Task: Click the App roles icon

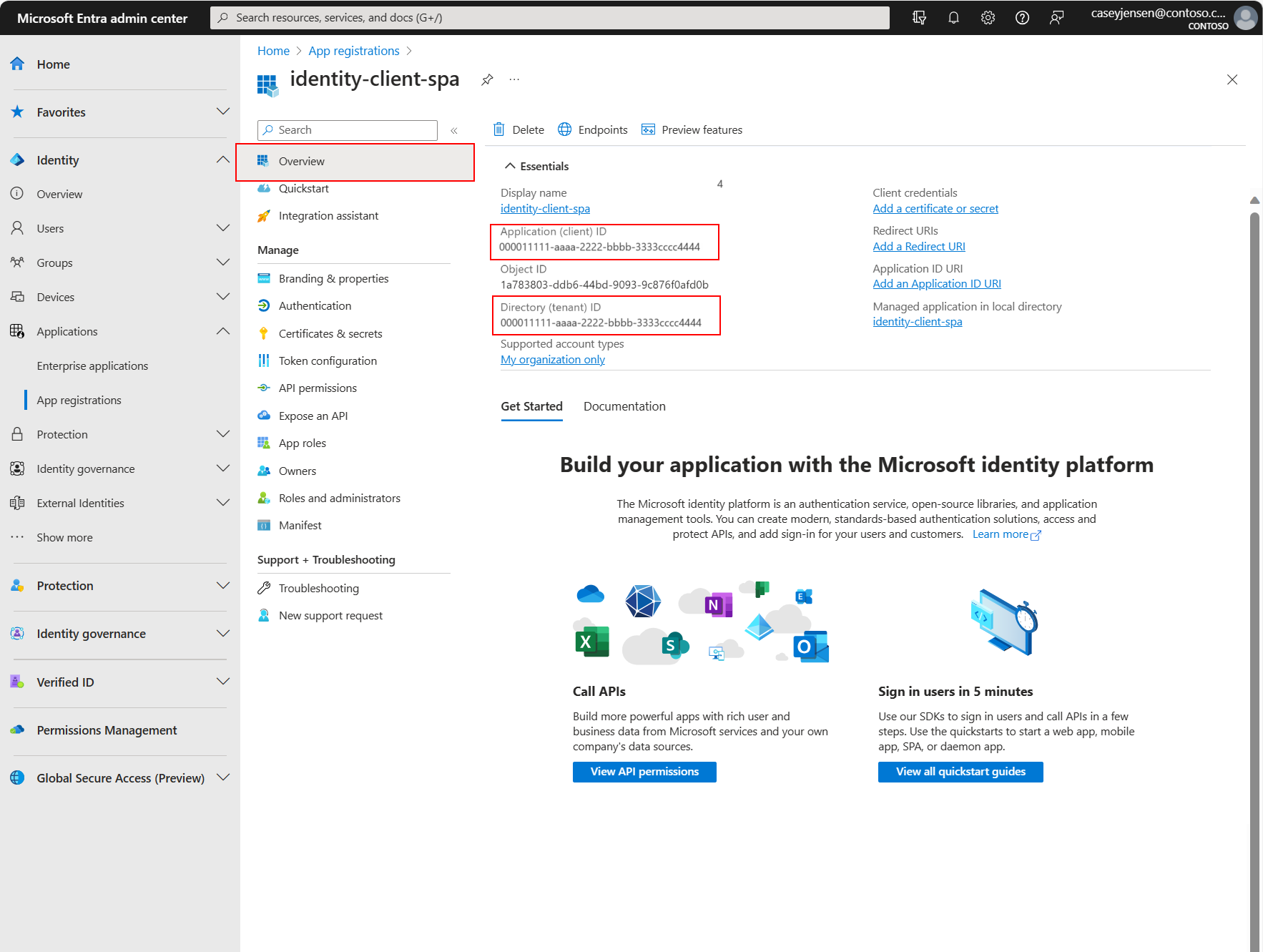Action: (264, 443)
